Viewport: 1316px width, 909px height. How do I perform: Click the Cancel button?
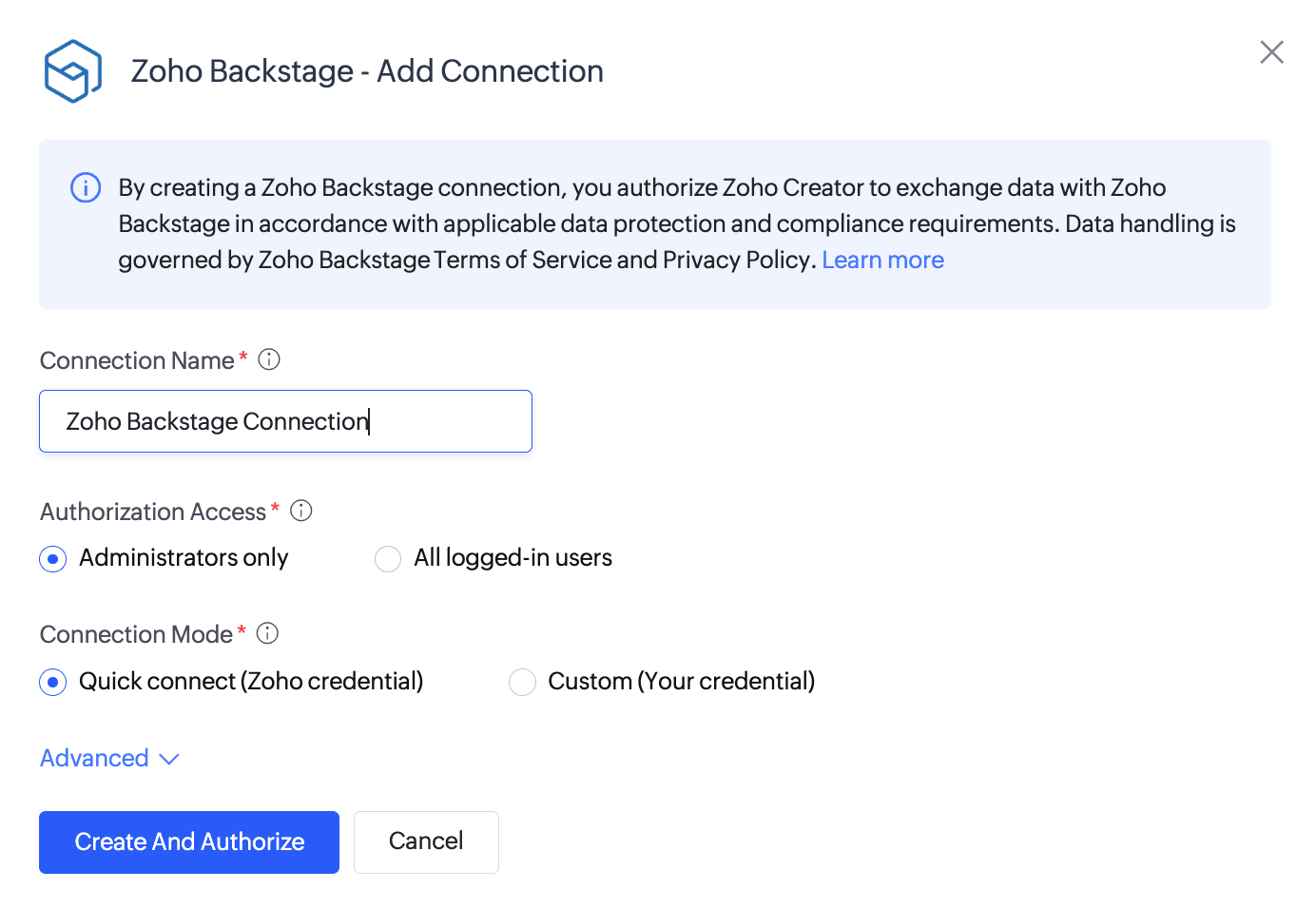pyautogui.click(x=426, y=841)
